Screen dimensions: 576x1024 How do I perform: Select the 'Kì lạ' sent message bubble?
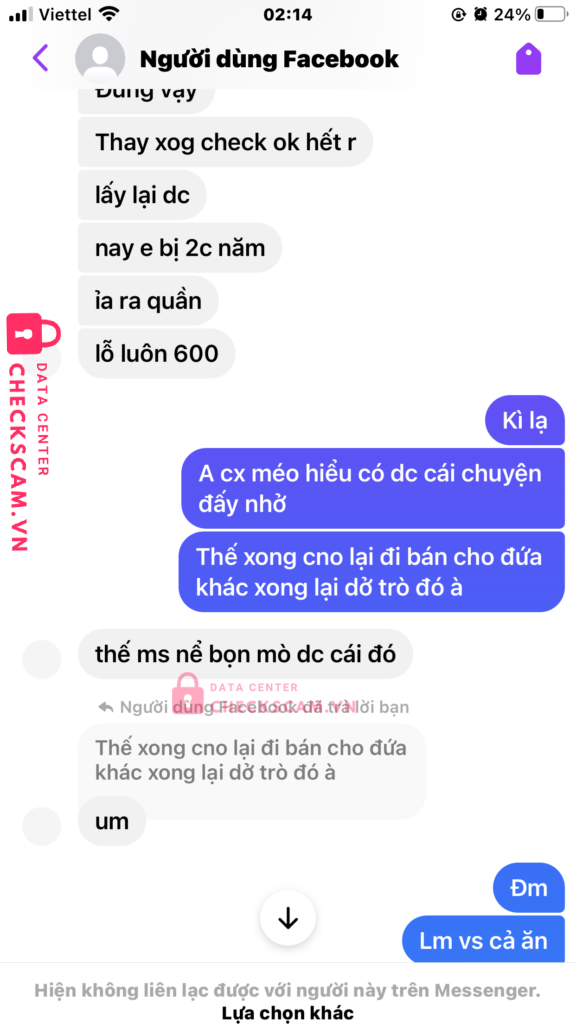[x=524, y=420]
